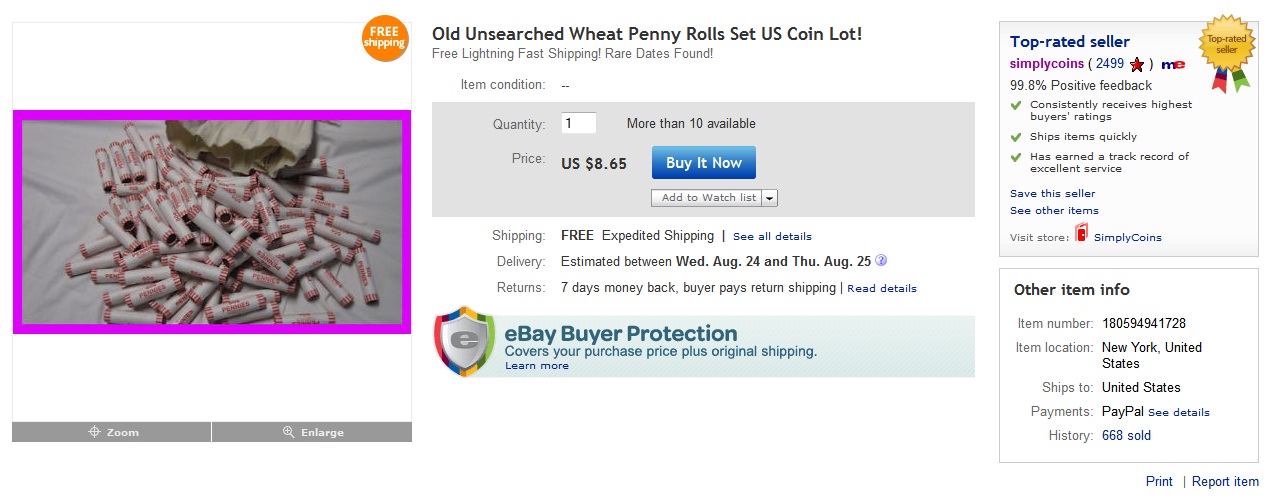1280x500 pixels.
Task: Click "Read details" for the returns policy
Action: point(882,288)
